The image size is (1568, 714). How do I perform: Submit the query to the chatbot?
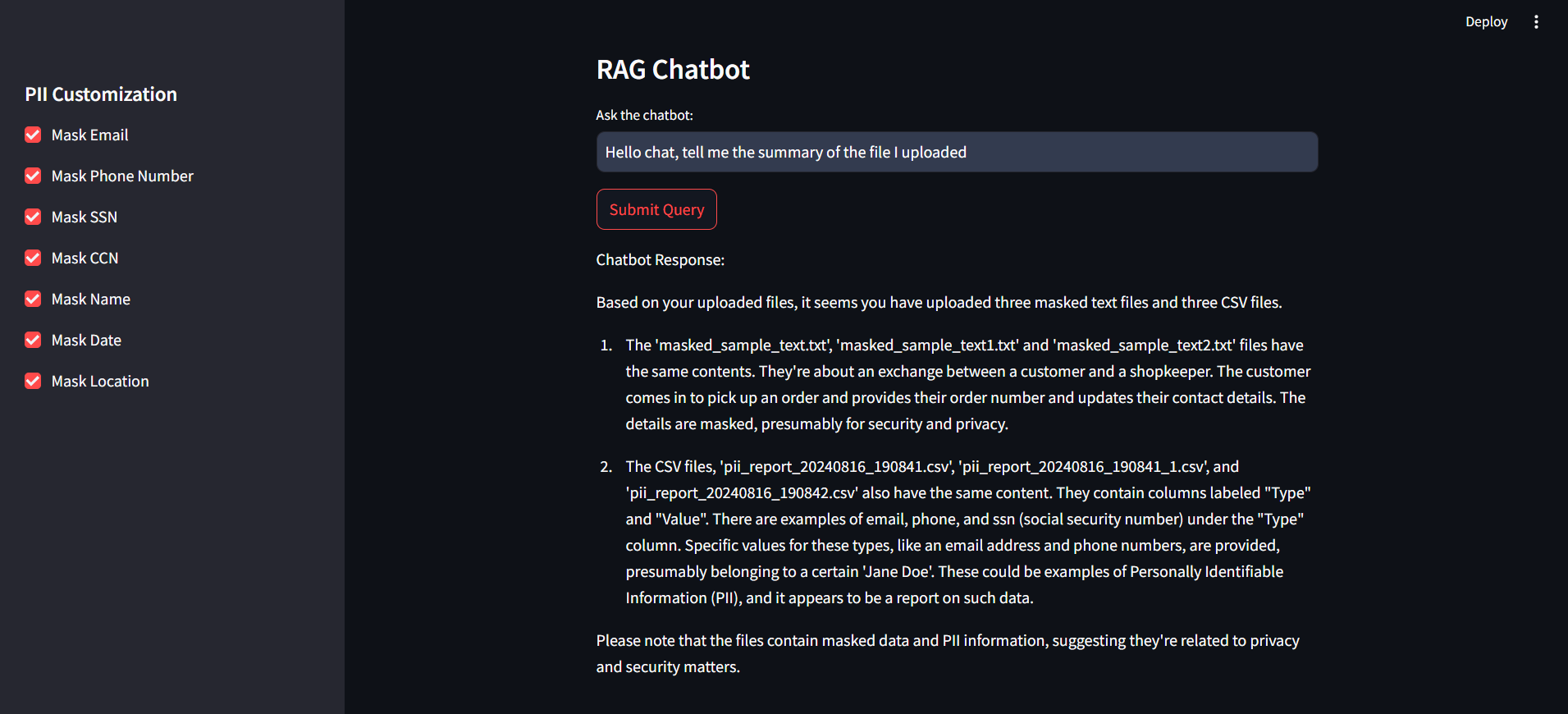[x=656, y=209]
